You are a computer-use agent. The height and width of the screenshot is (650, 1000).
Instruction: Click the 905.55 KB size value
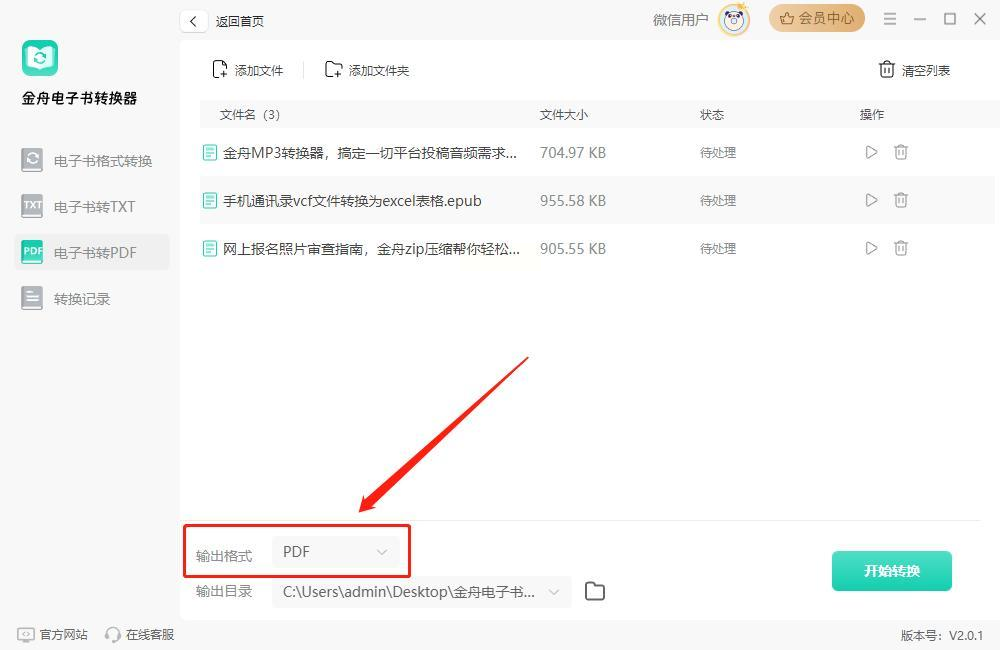coord(573,249)
